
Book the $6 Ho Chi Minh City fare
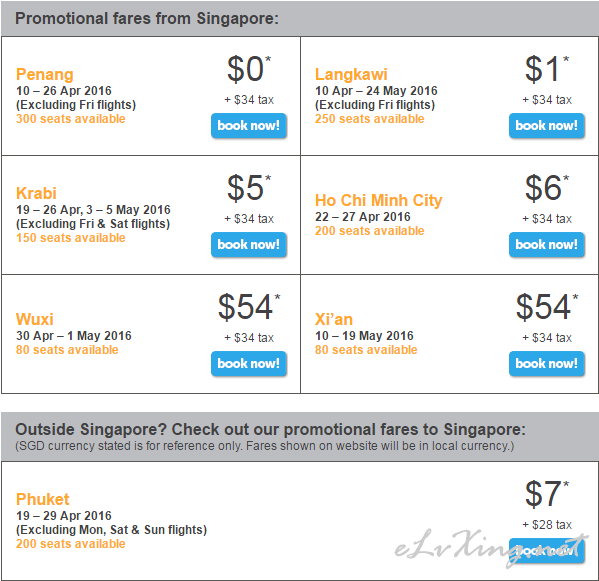click(547, 244)
